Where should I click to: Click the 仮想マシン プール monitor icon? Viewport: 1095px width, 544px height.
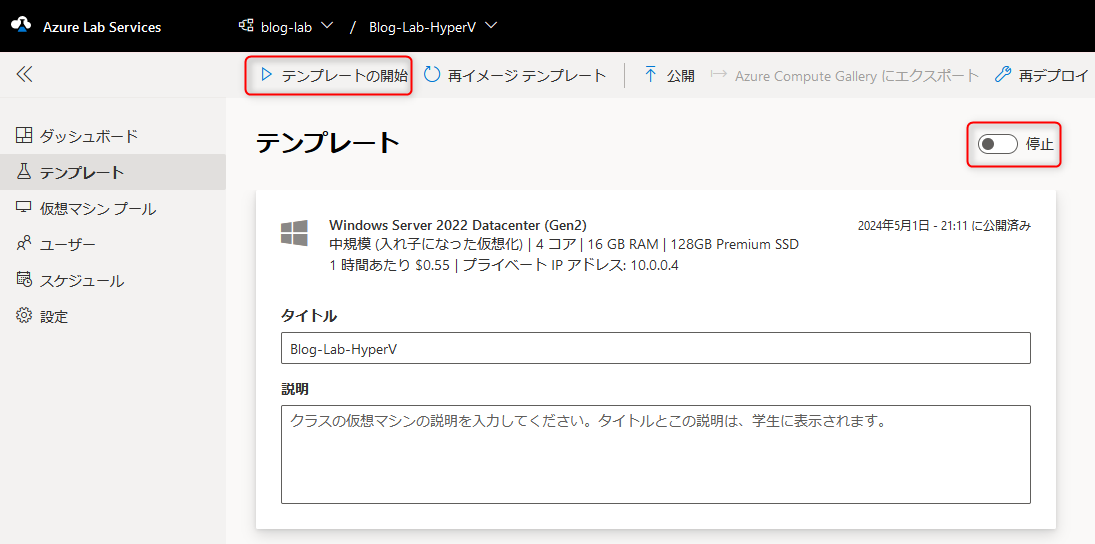click(24, 208)
